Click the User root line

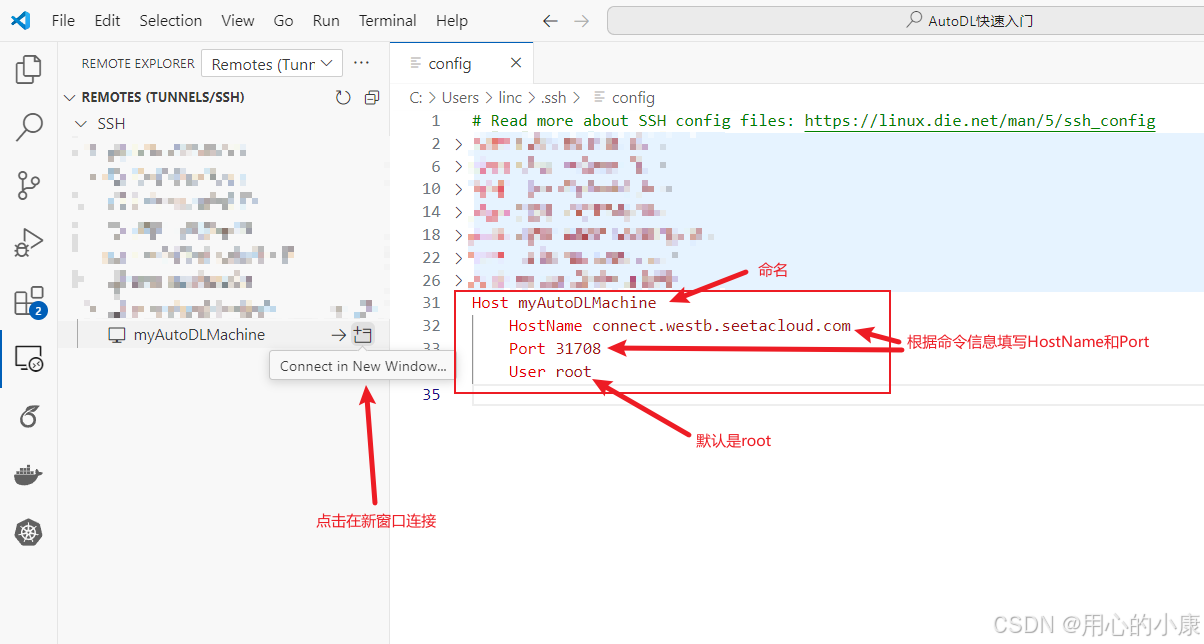pos(550,372)
